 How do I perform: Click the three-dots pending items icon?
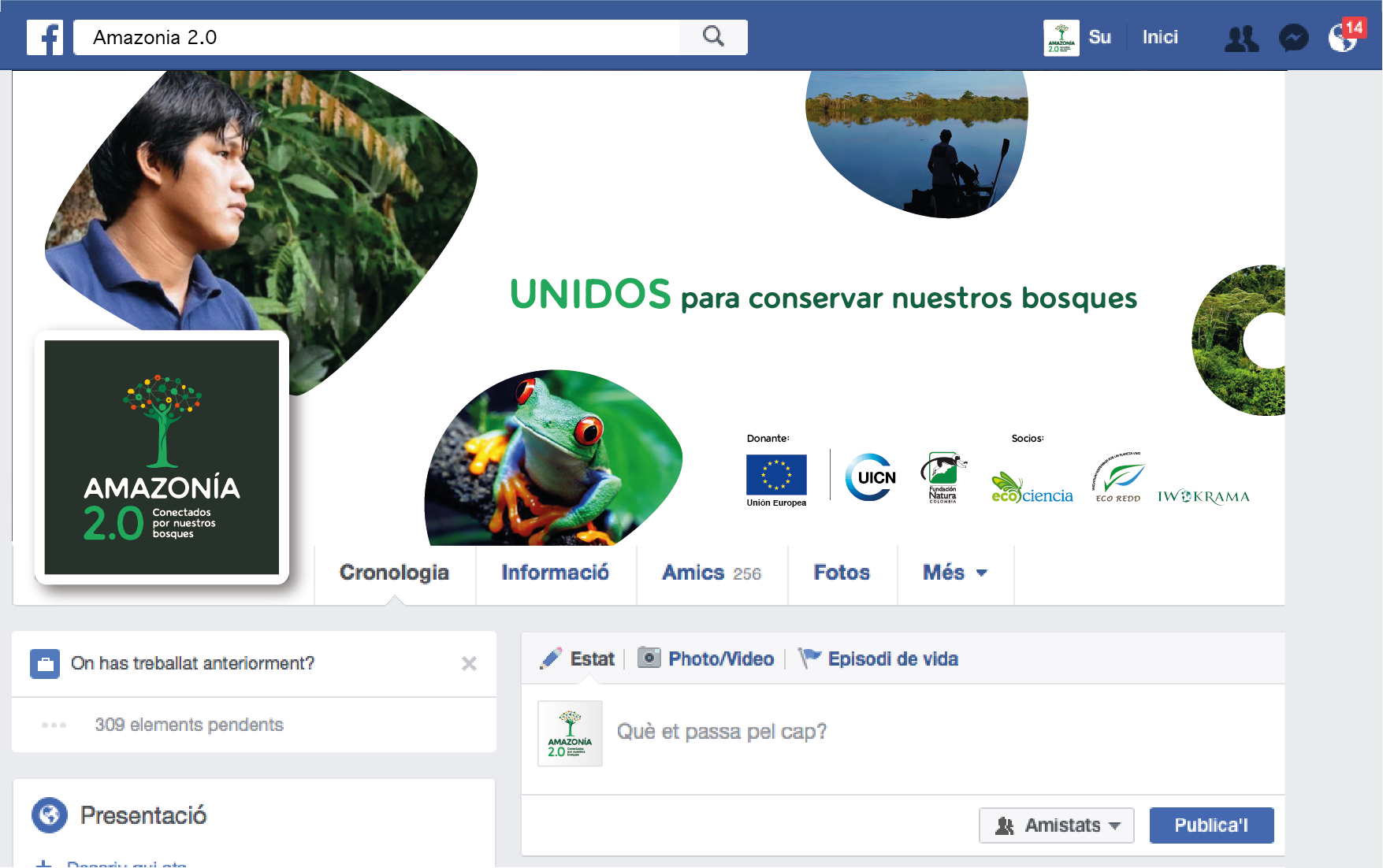pos(54,725)
